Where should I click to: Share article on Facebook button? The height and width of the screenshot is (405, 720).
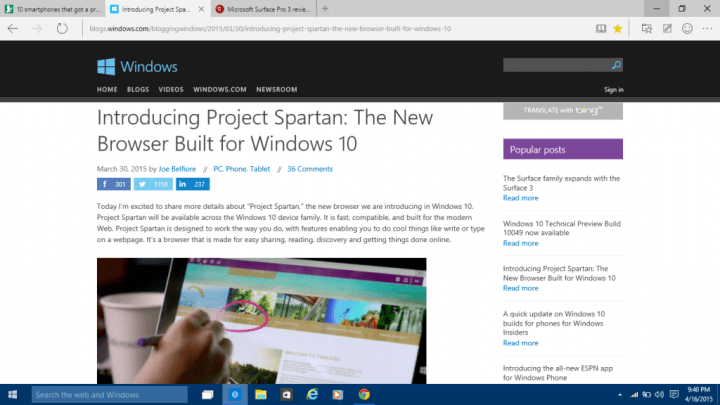pos(113,184)
